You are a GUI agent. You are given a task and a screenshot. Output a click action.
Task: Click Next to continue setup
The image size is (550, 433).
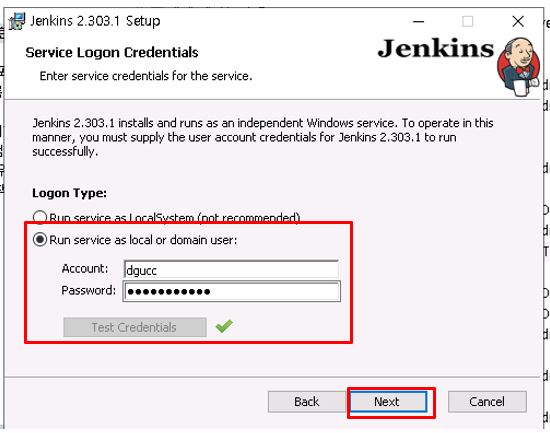[388, 401]
